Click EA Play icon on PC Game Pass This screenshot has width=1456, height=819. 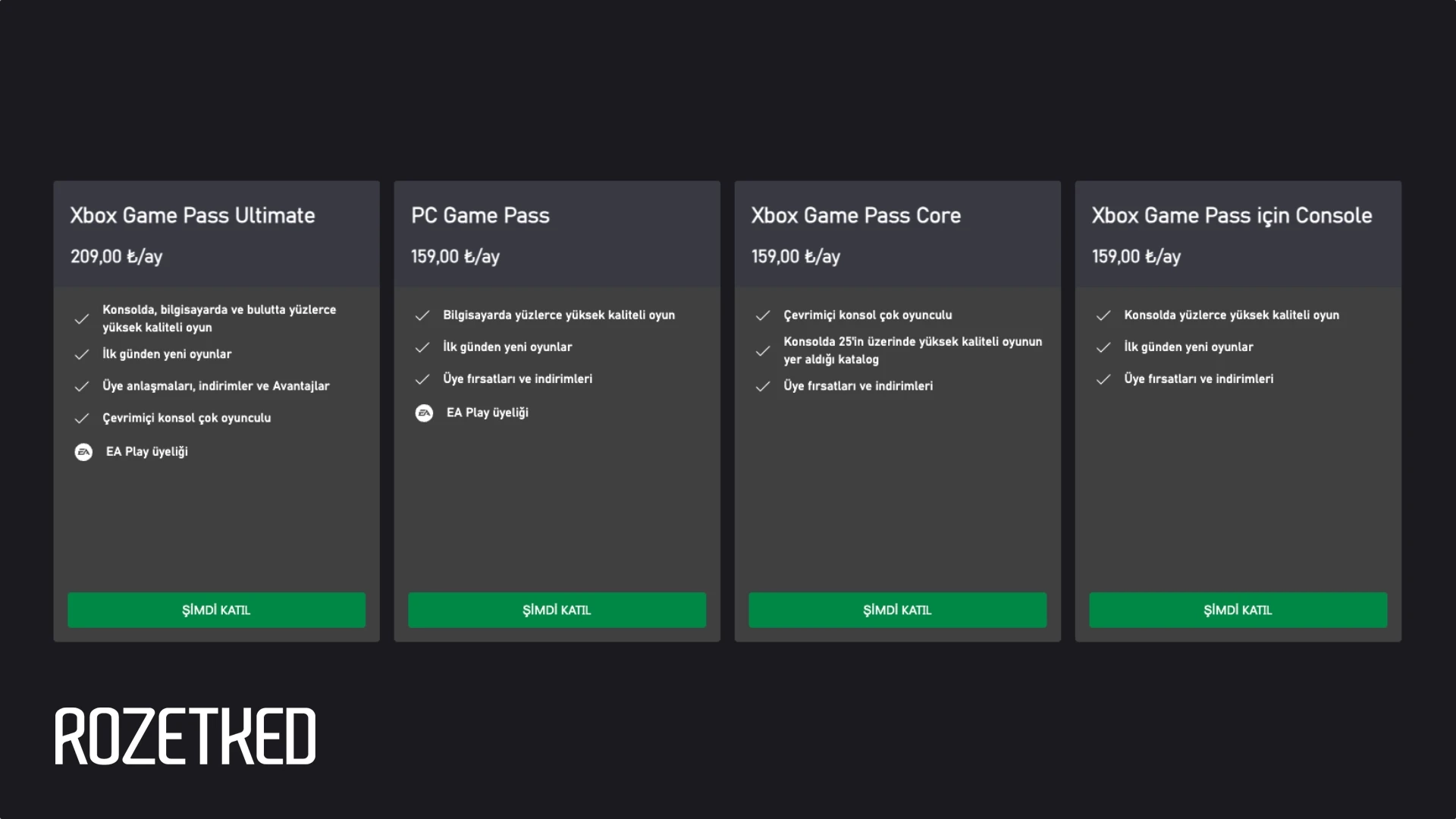[423, 412]
